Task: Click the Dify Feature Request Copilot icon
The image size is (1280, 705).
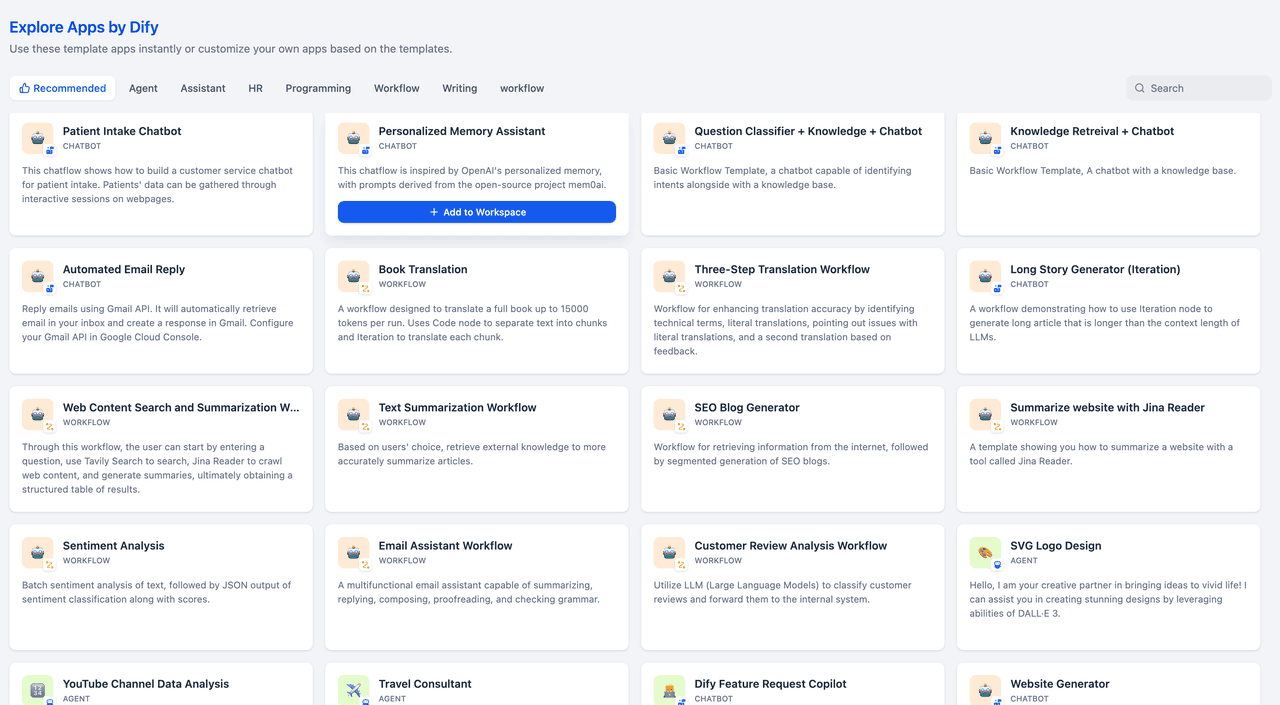Action: (x=669, y=690)
